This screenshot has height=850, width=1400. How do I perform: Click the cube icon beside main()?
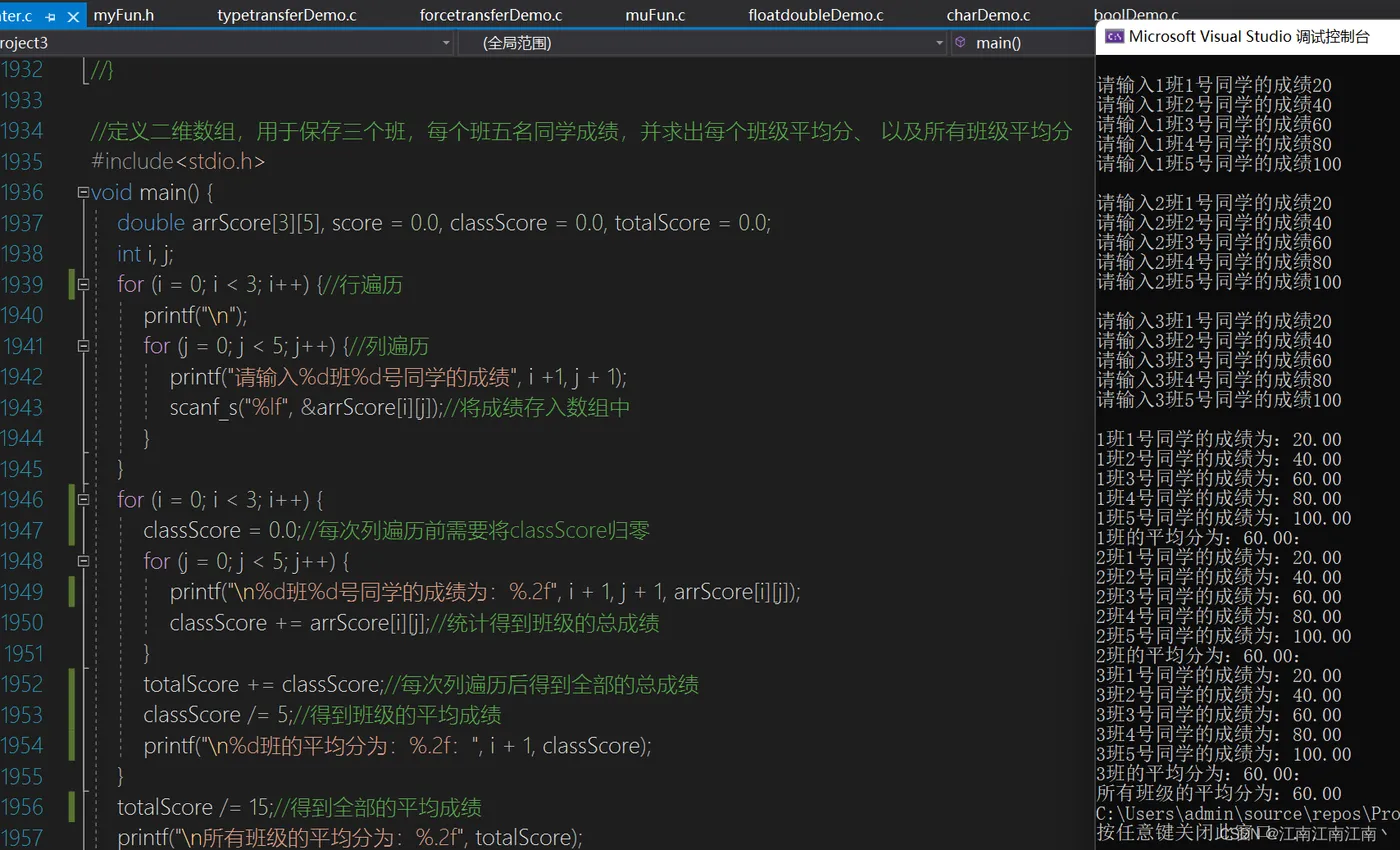point(960,43)
